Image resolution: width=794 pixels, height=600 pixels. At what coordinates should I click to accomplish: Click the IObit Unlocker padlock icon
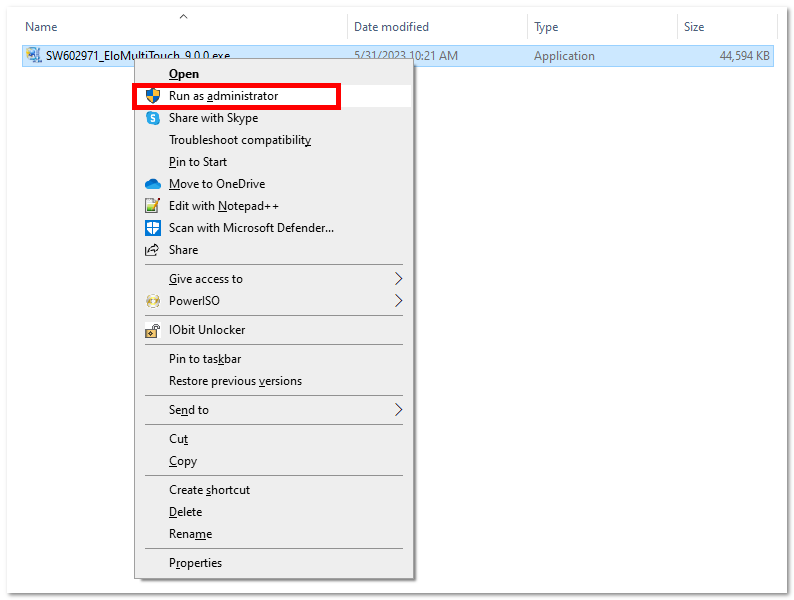(x=152, y=330)
